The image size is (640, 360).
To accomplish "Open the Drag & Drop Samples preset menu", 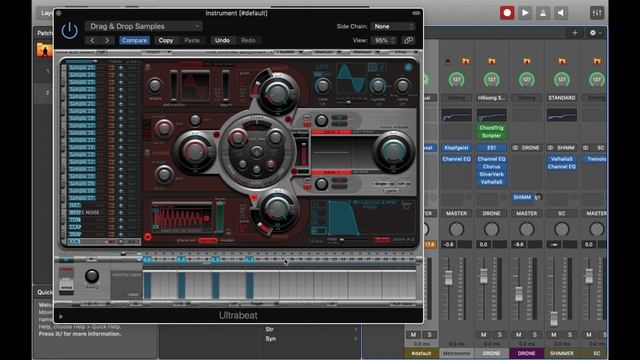I will click(x=144, y=26).
